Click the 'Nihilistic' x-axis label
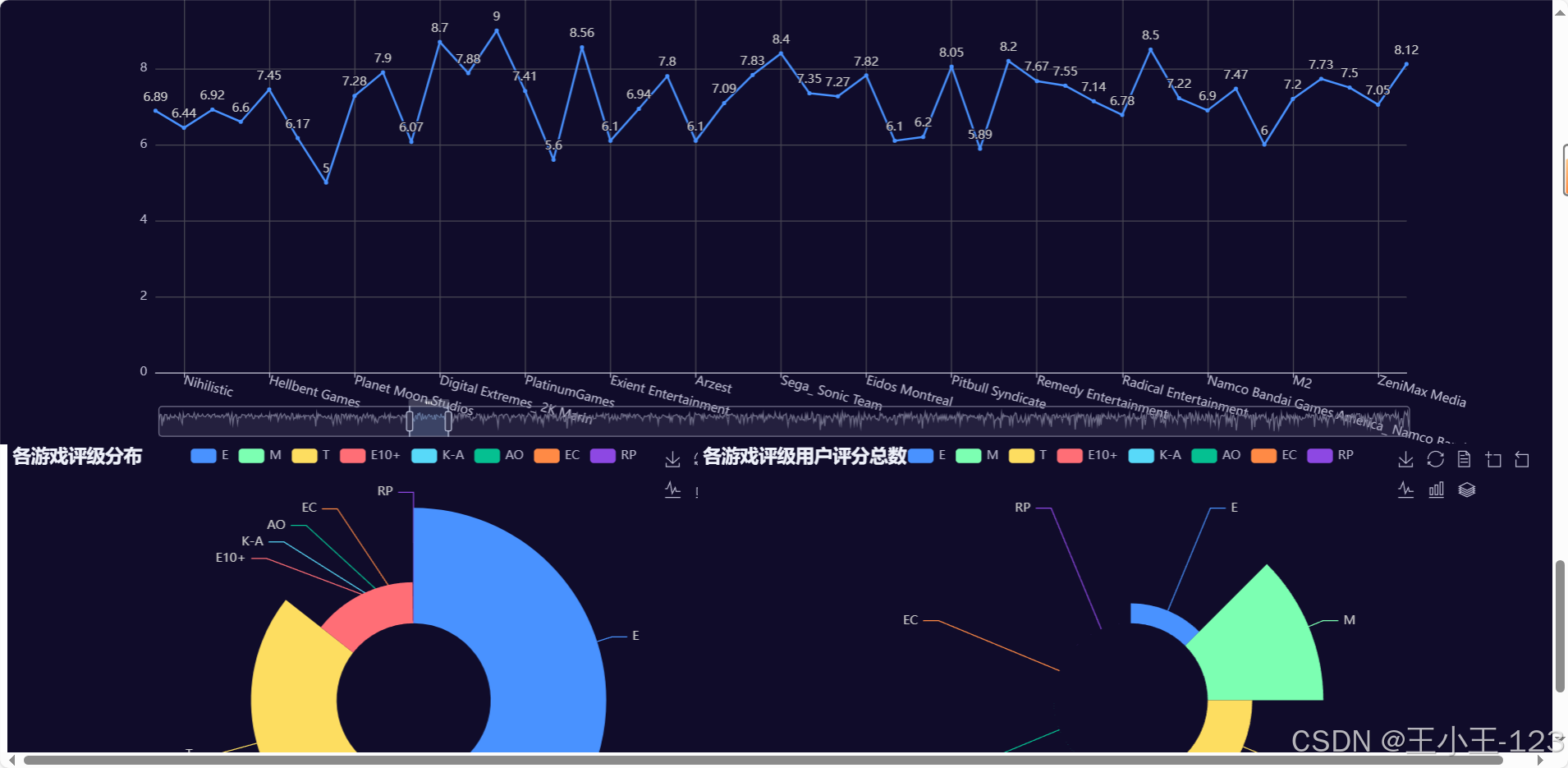 209,386
